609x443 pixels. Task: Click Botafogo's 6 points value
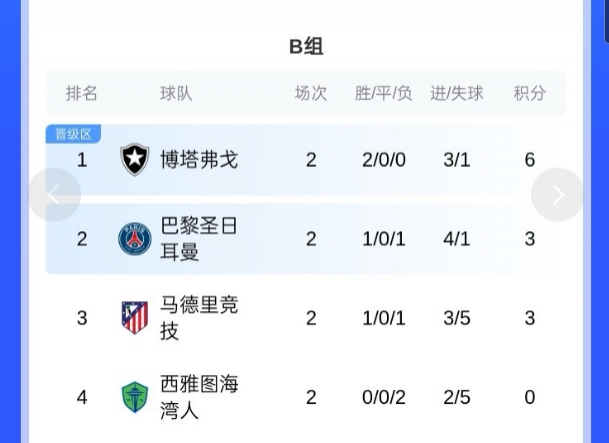point(530,160)
